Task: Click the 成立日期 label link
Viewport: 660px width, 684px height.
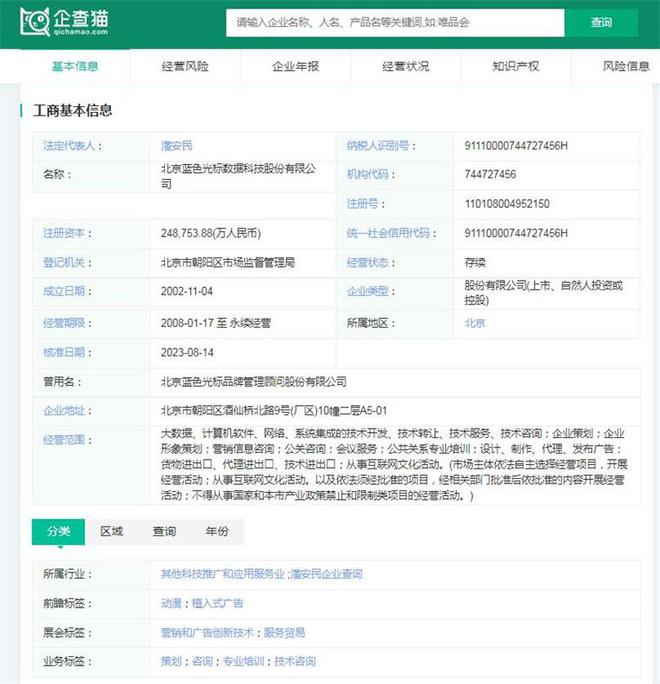Action: click(x=64, y=291)
